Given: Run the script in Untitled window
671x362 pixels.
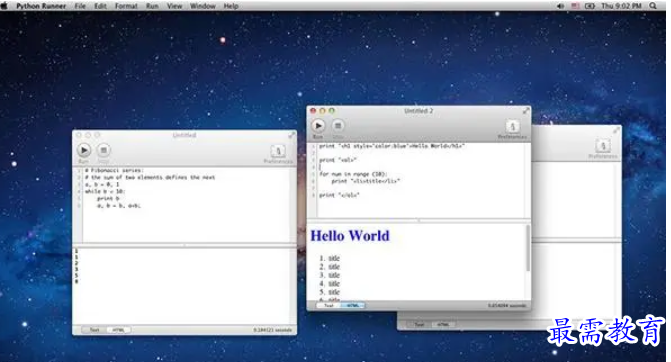Looking at the screenshot, I should [x=84, y=150].
